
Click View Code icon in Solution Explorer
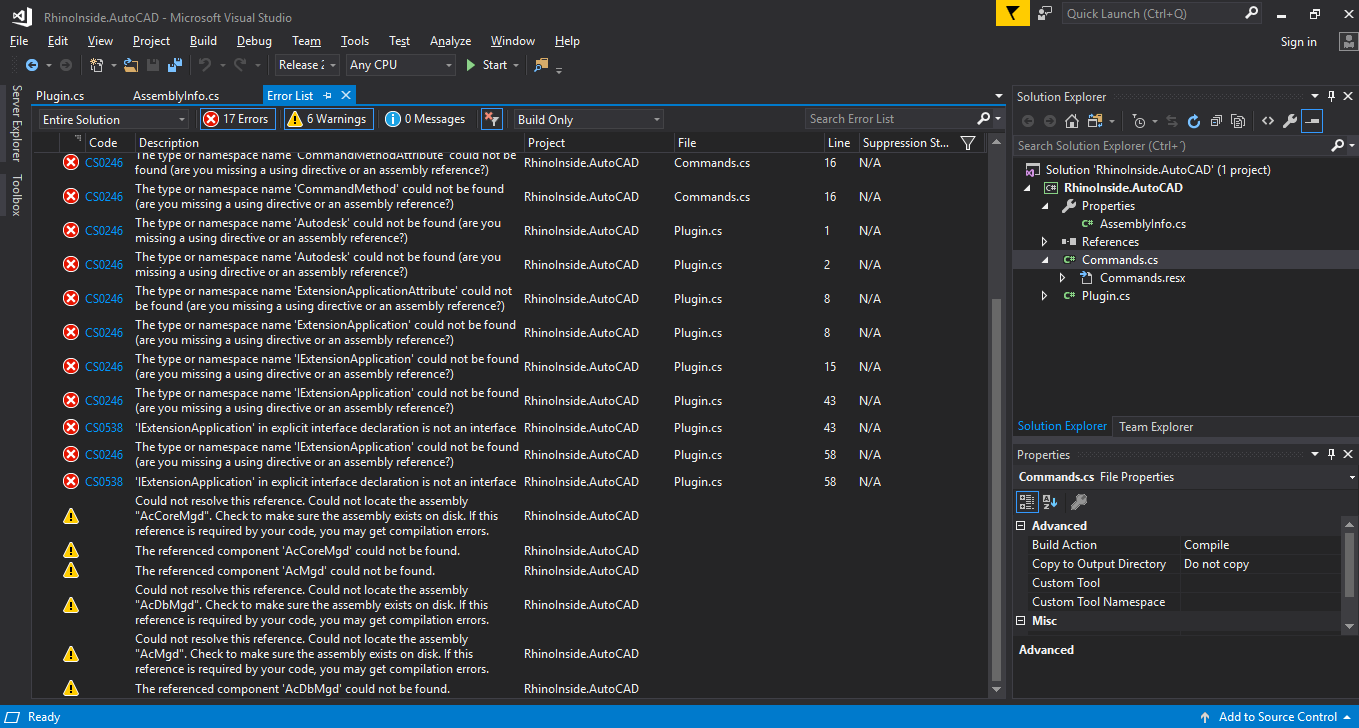pos(1267,121)
